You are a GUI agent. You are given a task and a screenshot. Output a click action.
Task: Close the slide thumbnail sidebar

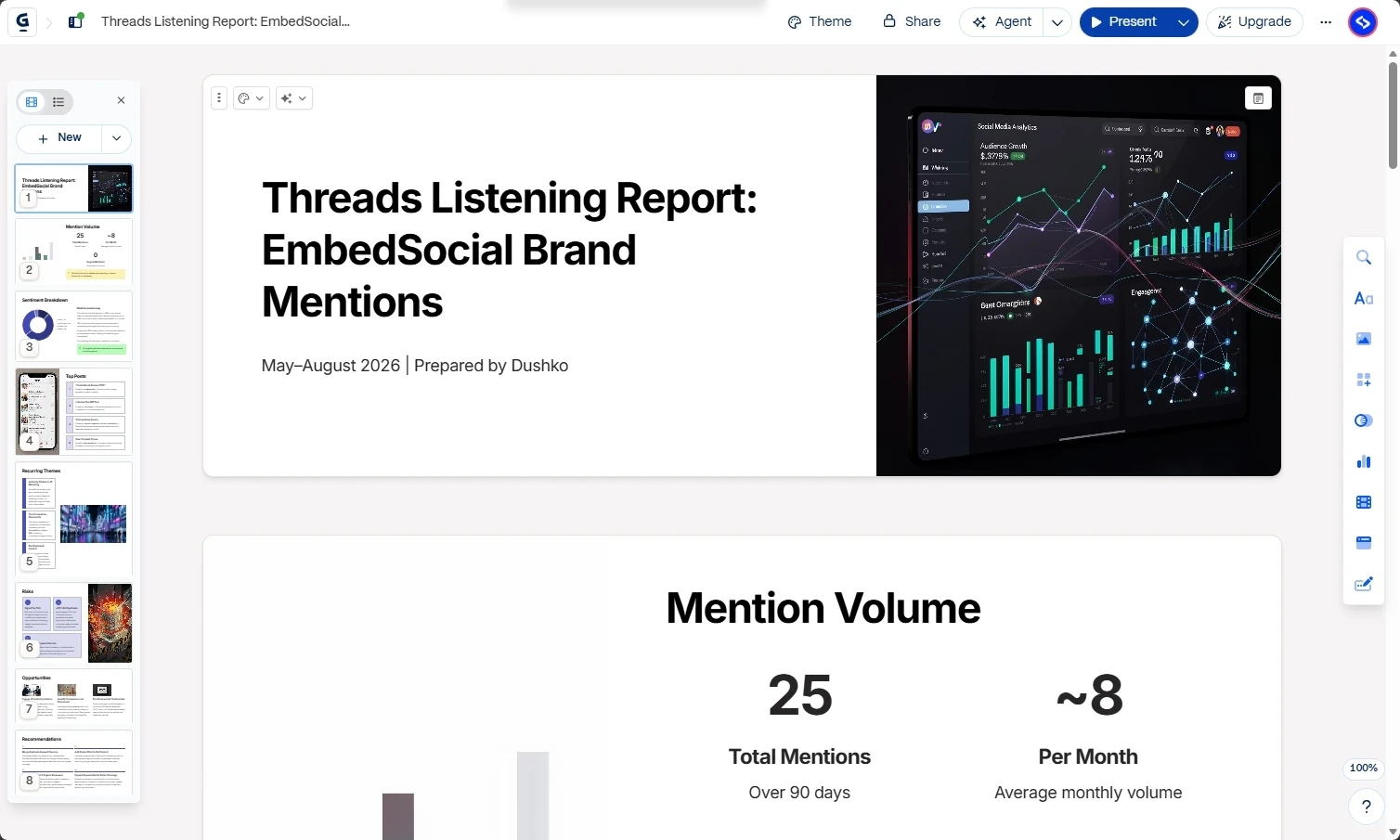click(121, 100)
